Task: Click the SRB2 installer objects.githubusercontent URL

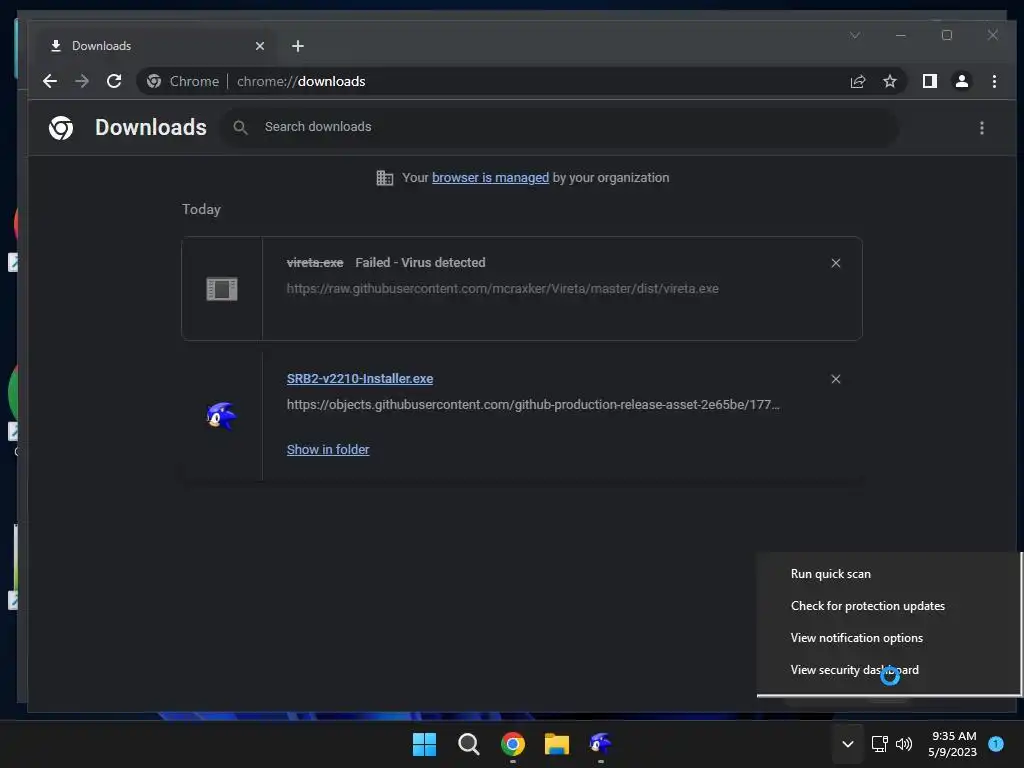Action: (x=533, y=405)
